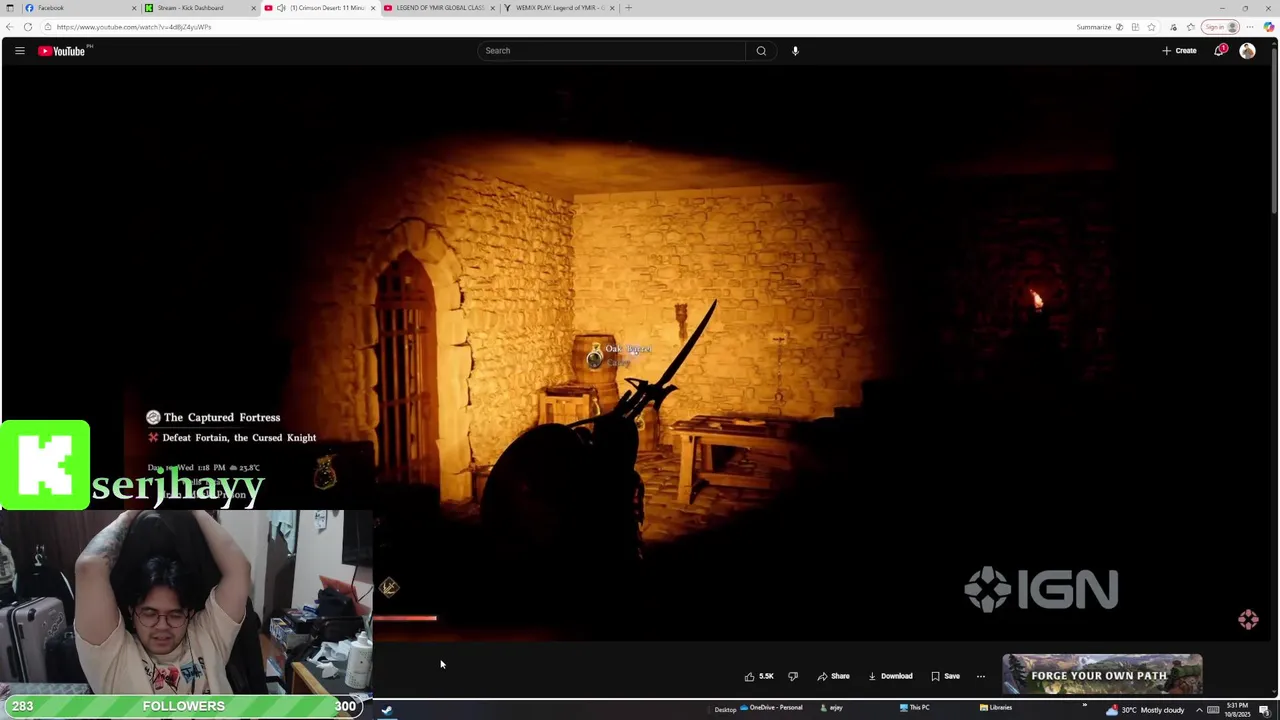Click Share under the video
This screenshot has width=1280, height=720.
833,676
